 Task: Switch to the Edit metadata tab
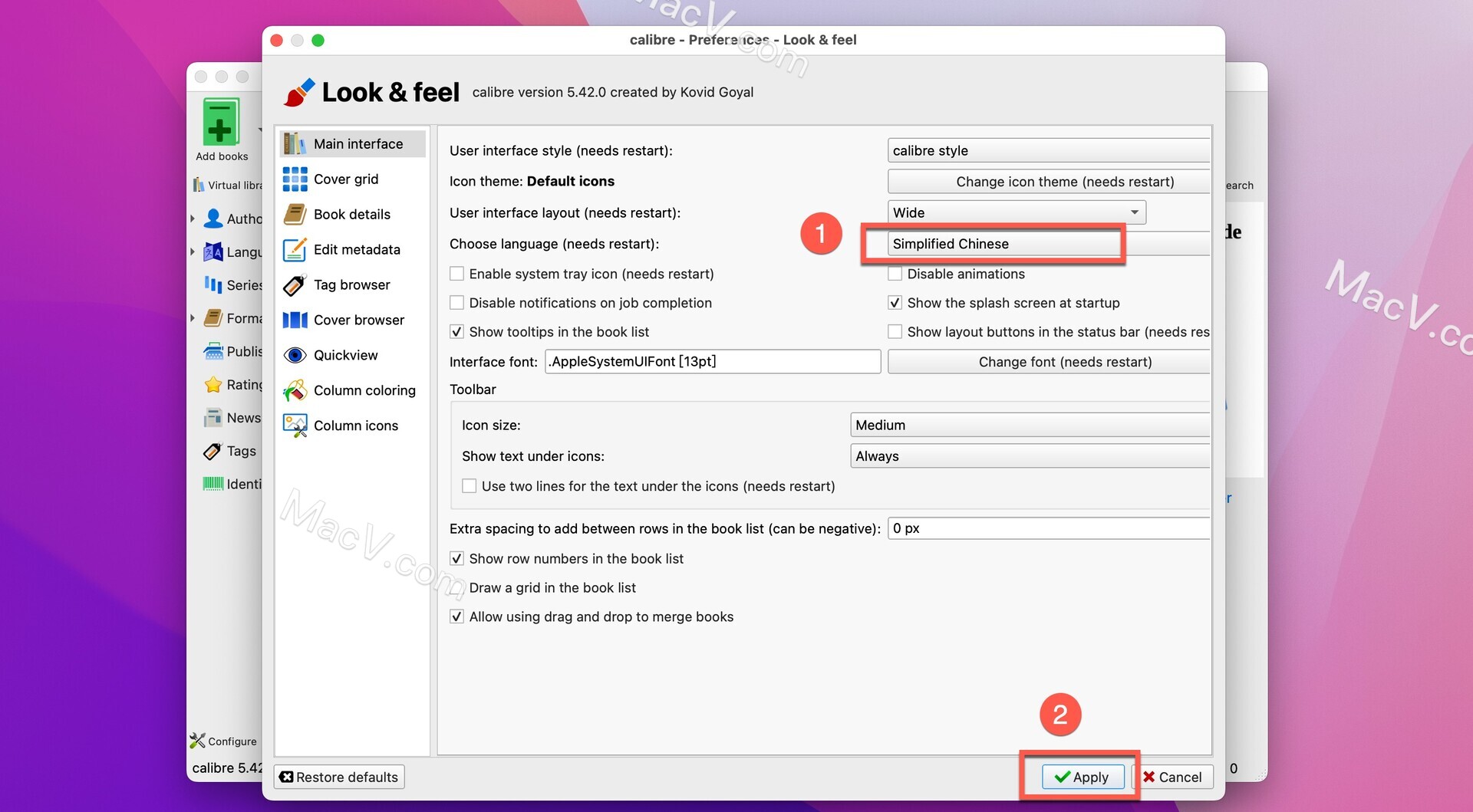352,249
